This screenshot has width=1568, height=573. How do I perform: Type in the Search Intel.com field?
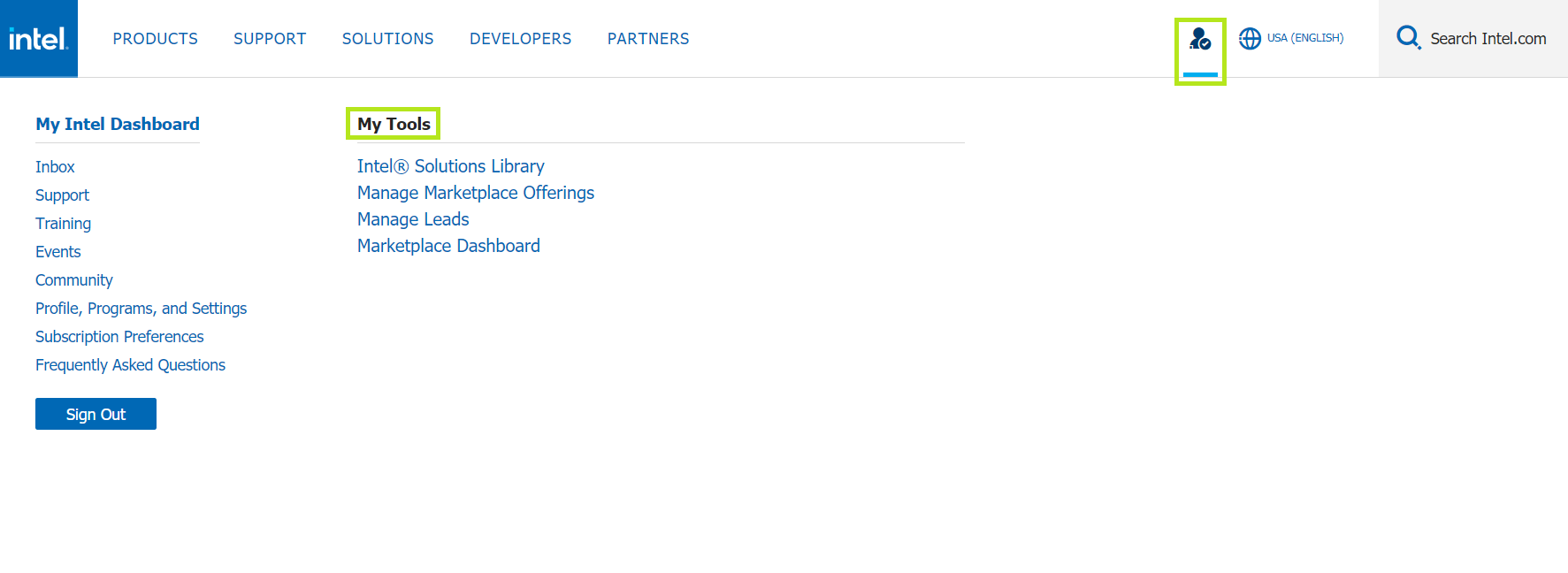pyautogui.click(x=1488, y=39)
